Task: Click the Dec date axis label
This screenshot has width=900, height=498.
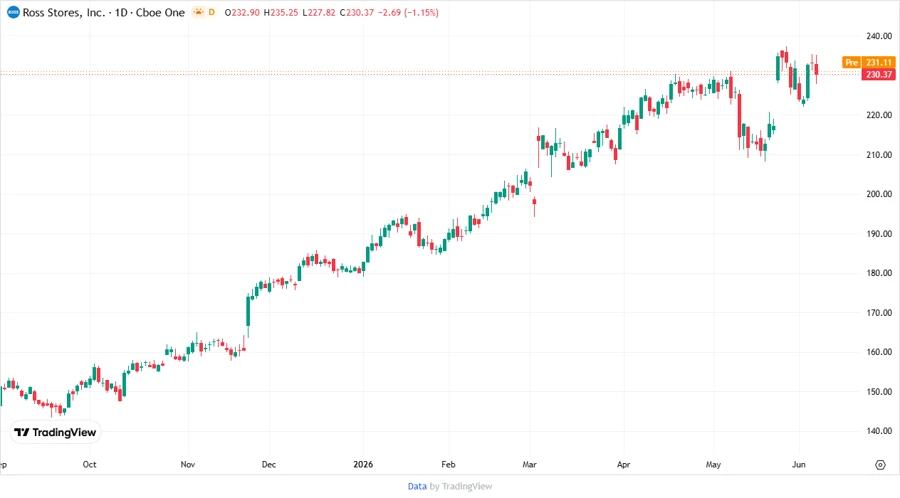Action: 269,464
